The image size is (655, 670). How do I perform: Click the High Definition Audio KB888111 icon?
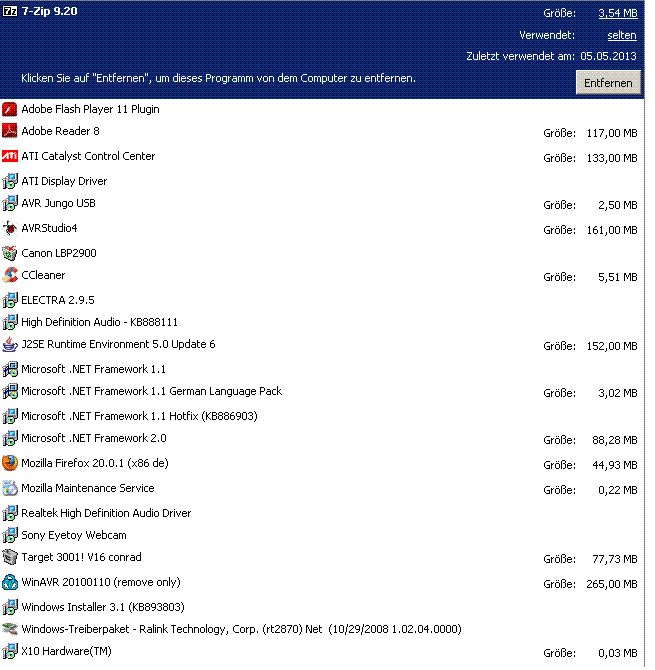(9, 322)
